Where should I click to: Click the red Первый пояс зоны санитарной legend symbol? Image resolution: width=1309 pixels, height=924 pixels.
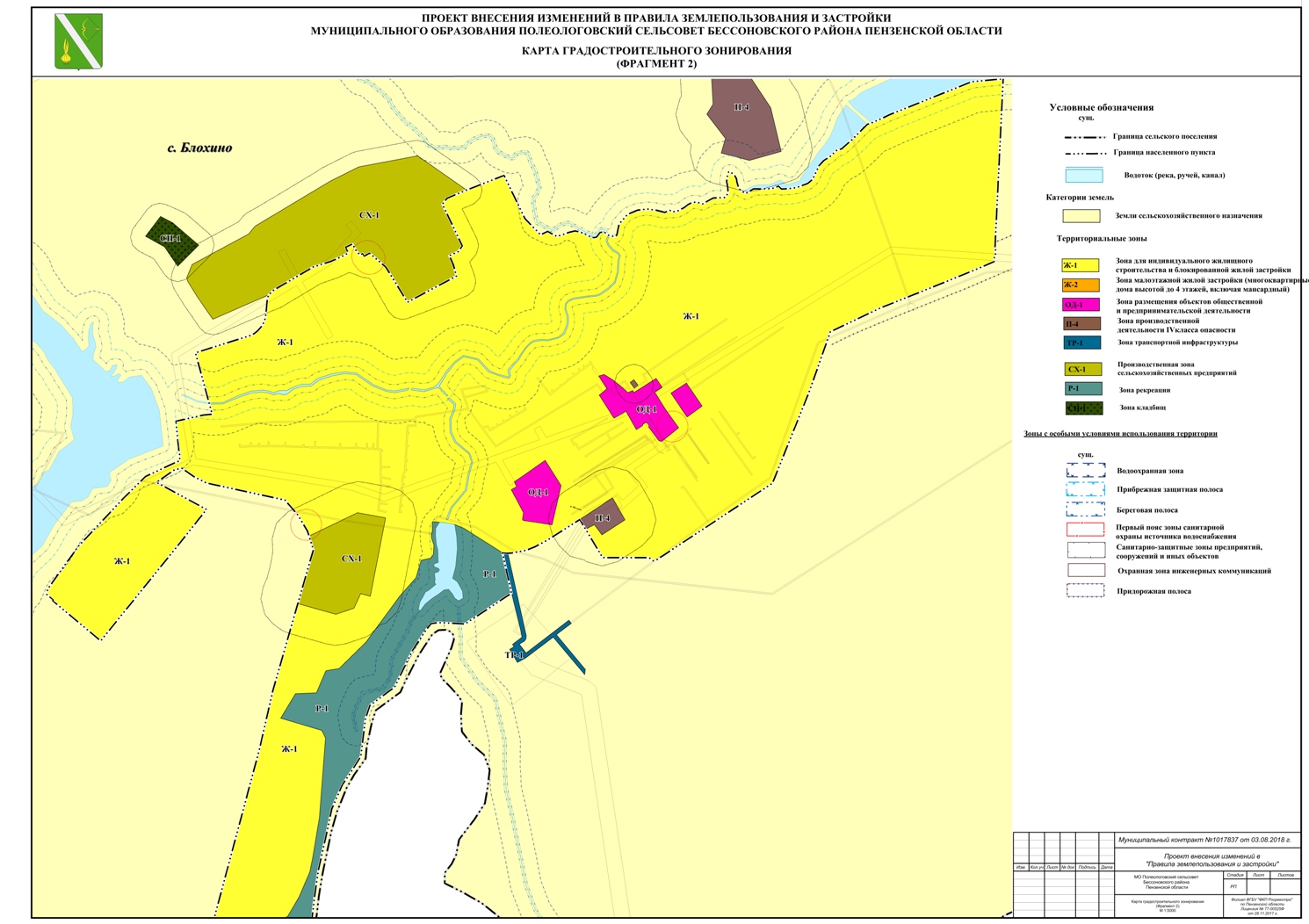click(1086, 530)
